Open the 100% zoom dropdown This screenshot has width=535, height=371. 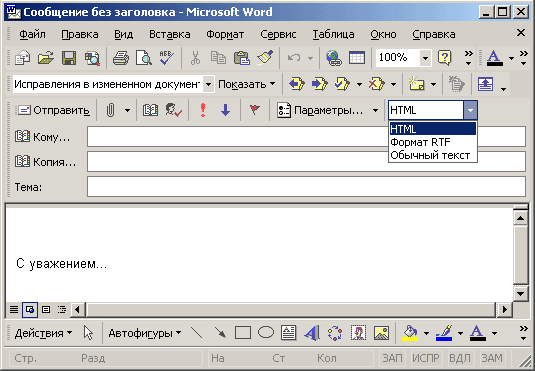tap(425, 58)
